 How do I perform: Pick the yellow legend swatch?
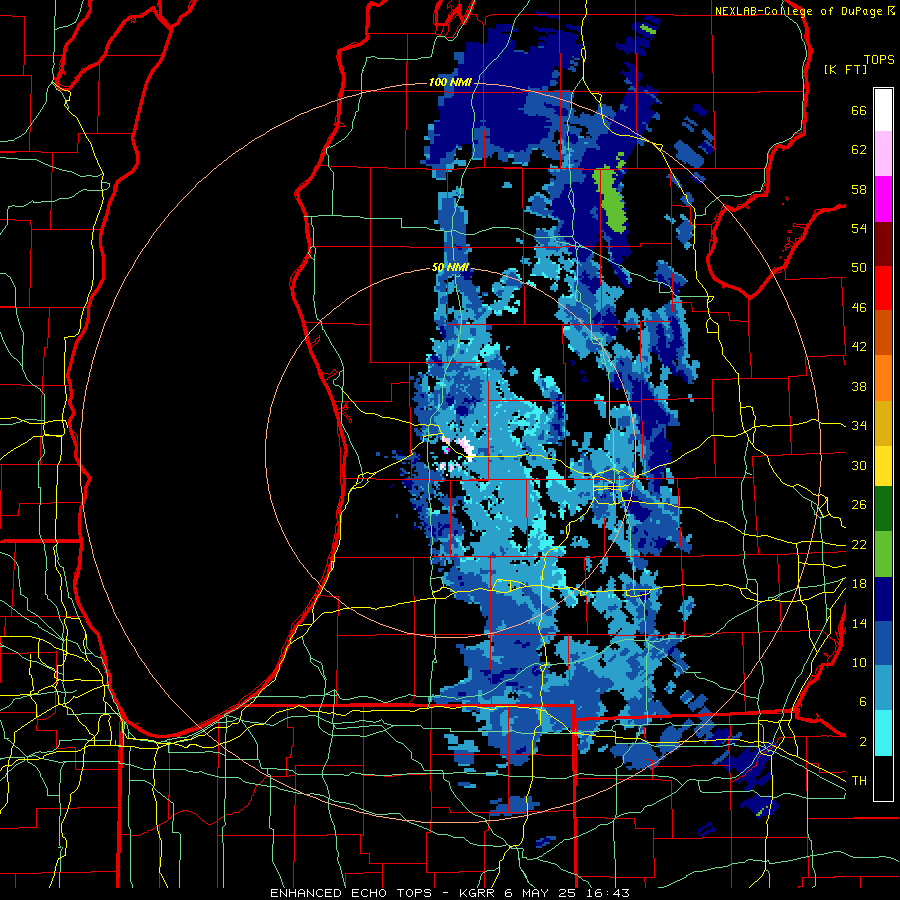(883, 466)
